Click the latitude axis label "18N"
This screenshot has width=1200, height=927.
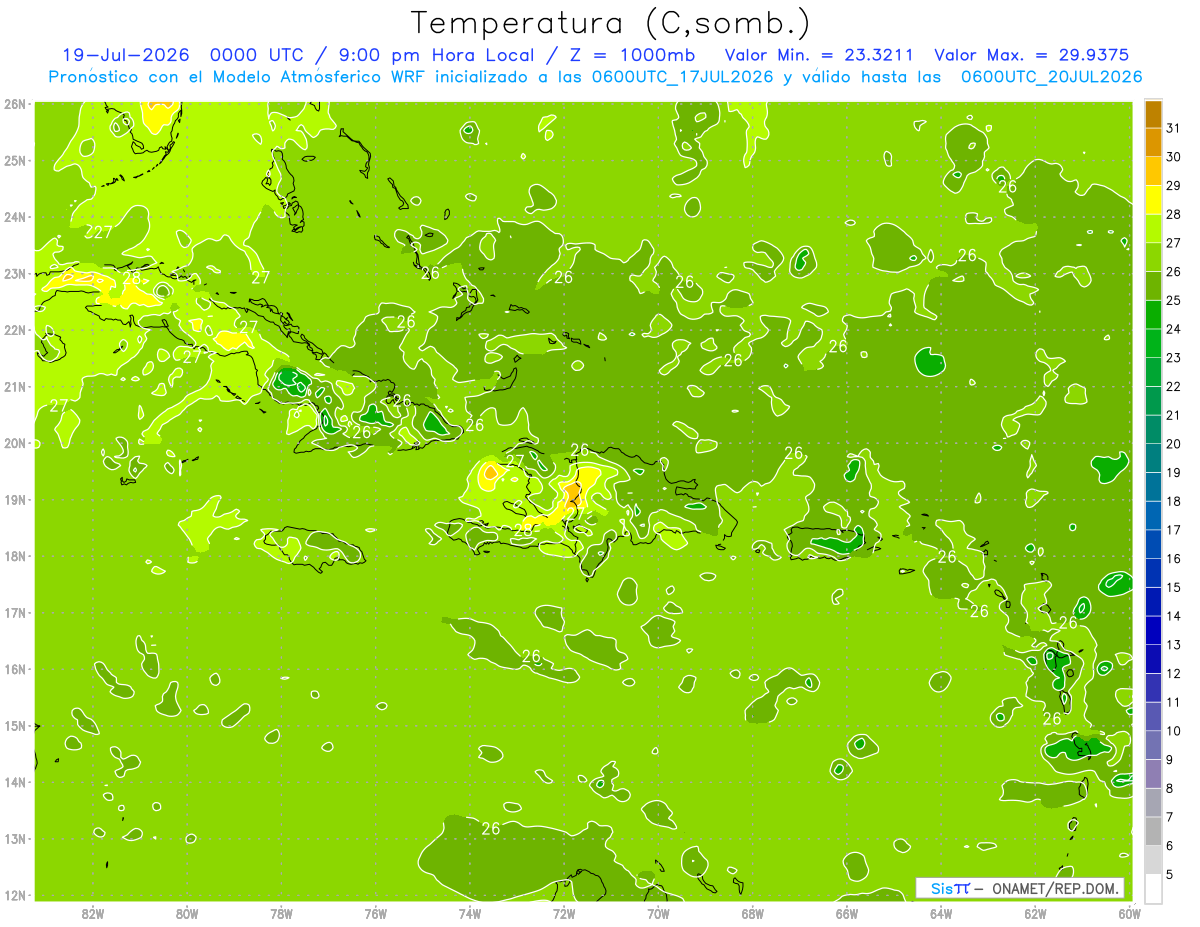coord(15,556)
